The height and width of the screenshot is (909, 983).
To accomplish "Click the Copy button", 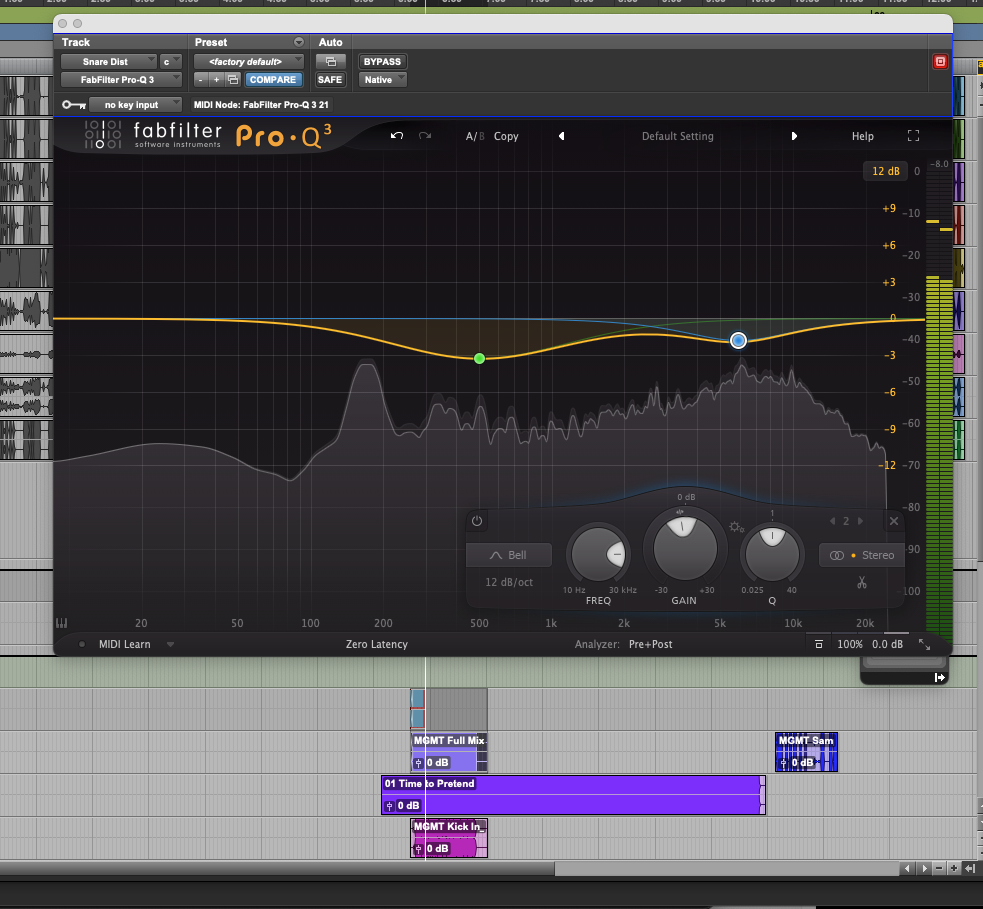I will (x=506, y=136).
